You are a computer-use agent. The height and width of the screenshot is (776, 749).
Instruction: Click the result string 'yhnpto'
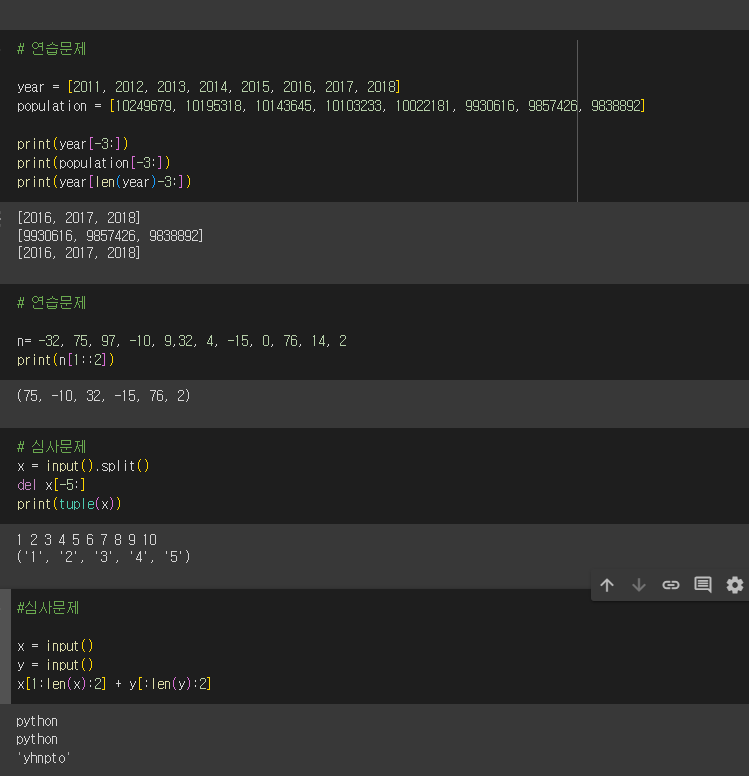tap(44, 758)
